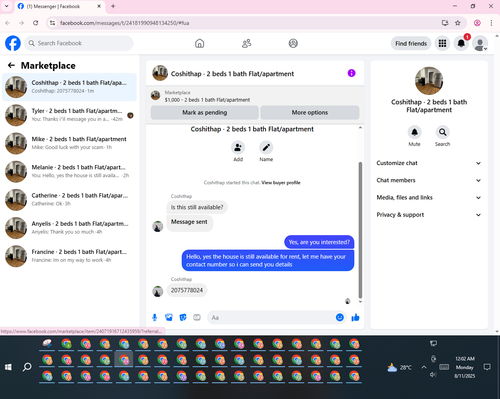Open the account profile avatar menu

click(x=480, y=44)
